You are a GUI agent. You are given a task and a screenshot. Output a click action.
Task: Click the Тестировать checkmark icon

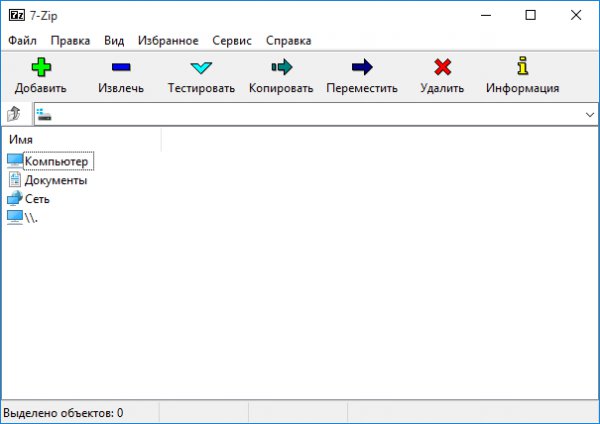pos(201,68)
